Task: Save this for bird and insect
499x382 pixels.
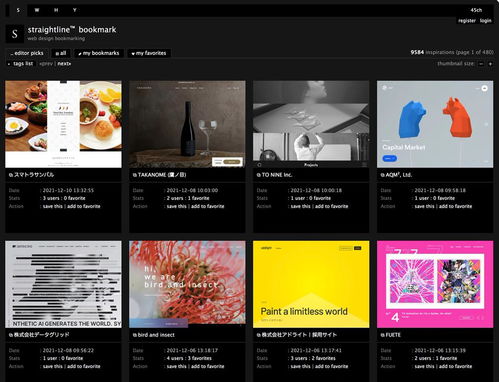Action: 177,366
